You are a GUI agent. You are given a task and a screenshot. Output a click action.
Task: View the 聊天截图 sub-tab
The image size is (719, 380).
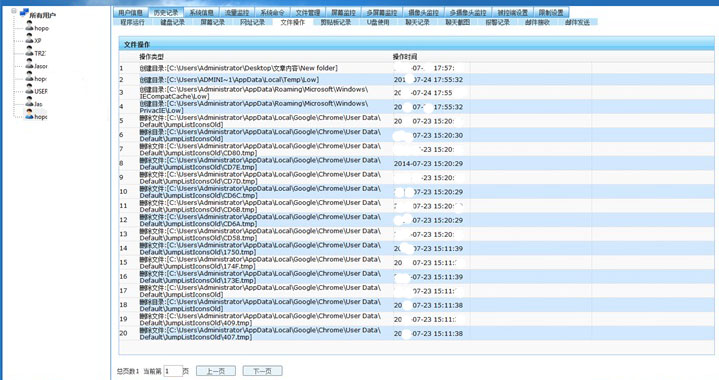[458, 22]
